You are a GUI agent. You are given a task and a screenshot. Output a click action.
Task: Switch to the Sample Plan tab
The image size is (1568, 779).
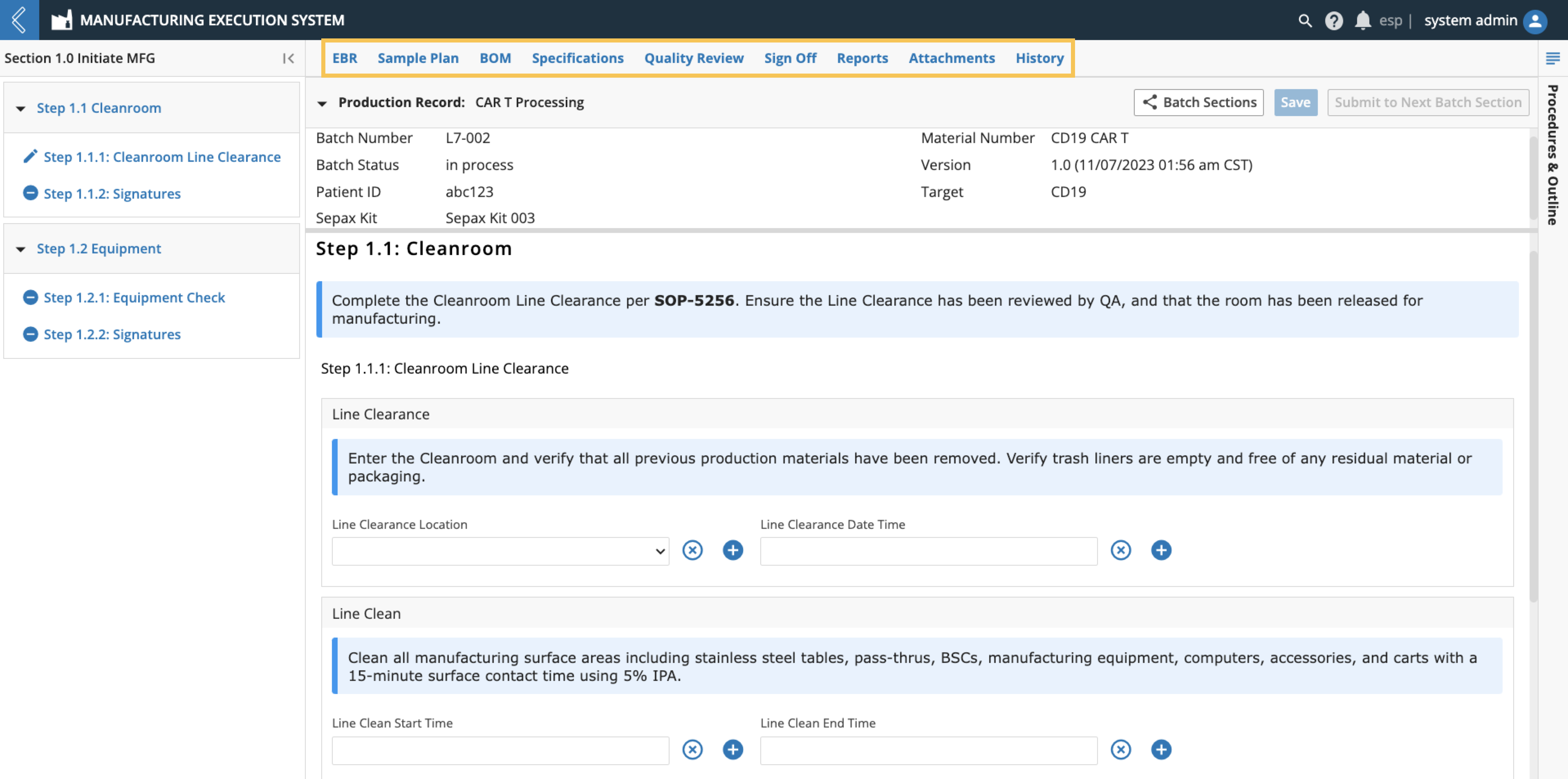(x=418, y=58)
